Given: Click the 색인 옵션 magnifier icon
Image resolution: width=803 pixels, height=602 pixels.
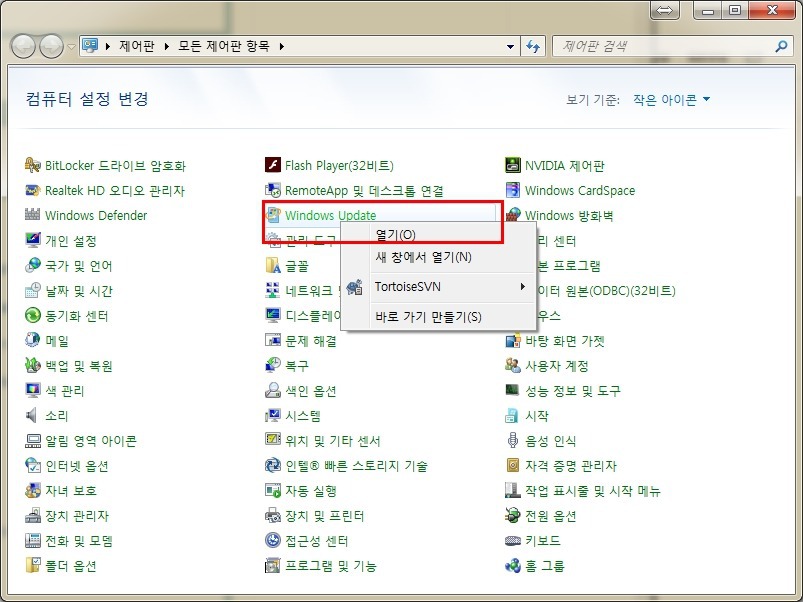Looking at the screenshot, I should coord(273,390).
